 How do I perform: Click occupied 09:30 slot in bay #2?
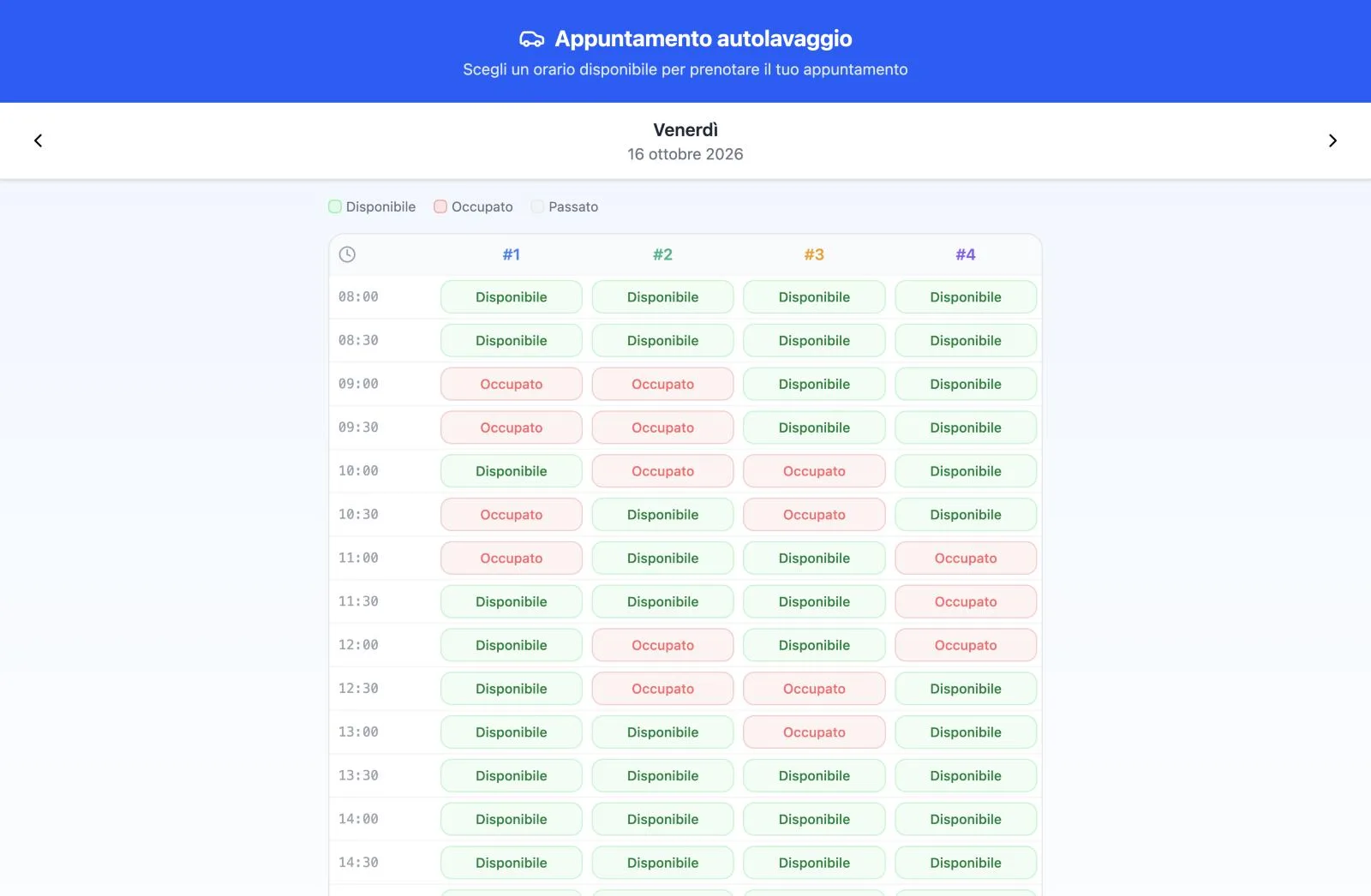point(663,427)
